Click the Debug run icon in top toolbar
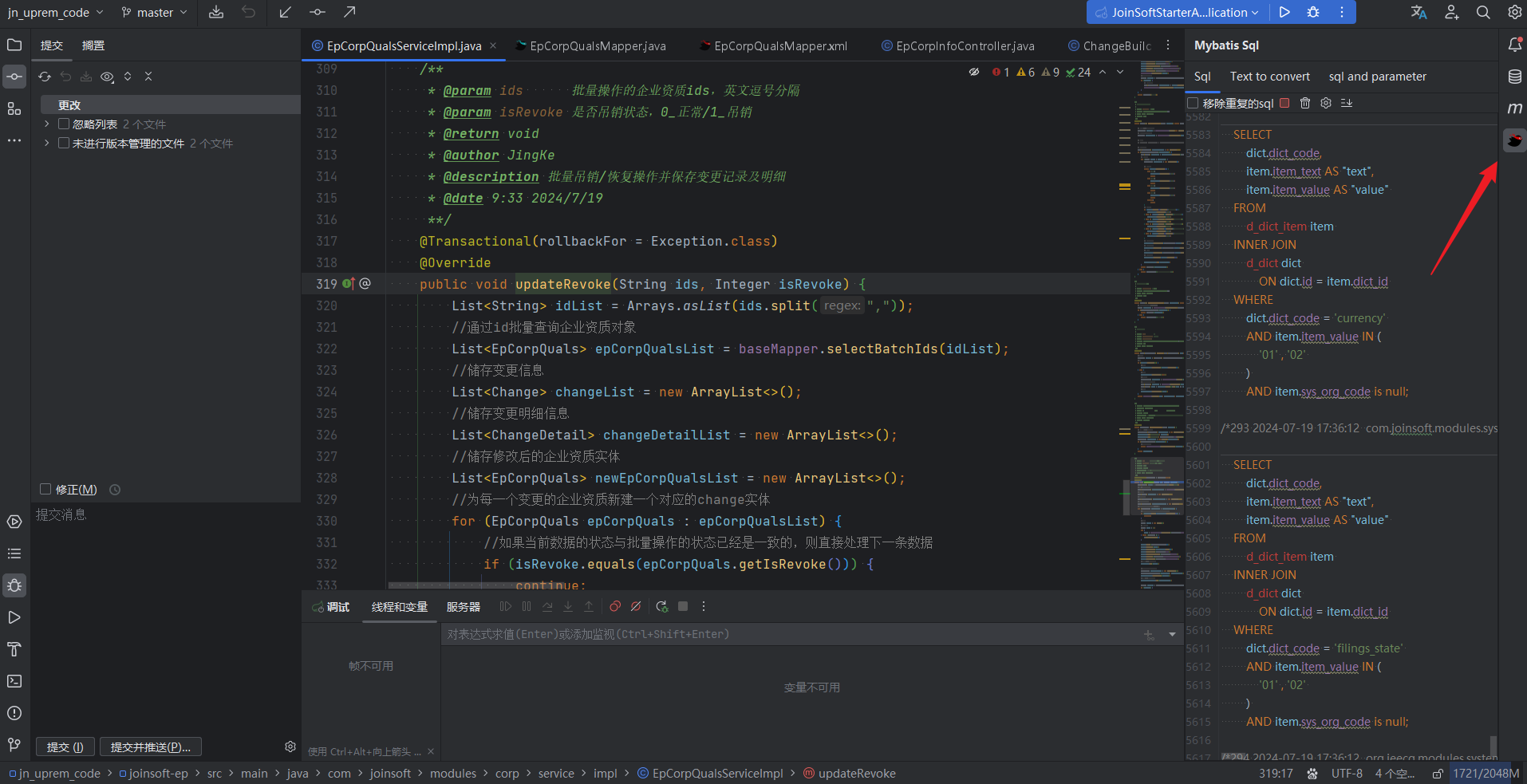Screen dimensions: 1527x784 point(1313,12)
